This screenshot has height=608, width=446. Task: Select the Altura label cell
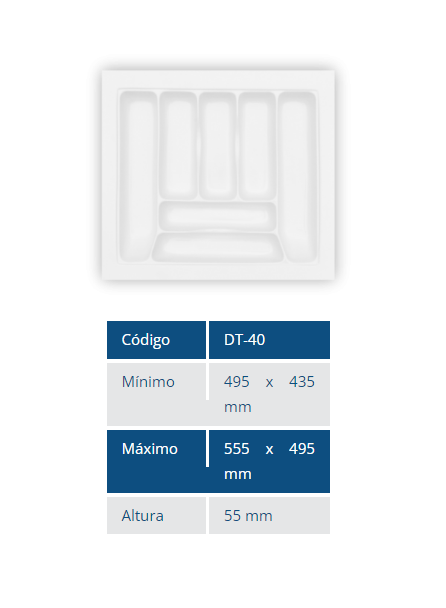156,516
